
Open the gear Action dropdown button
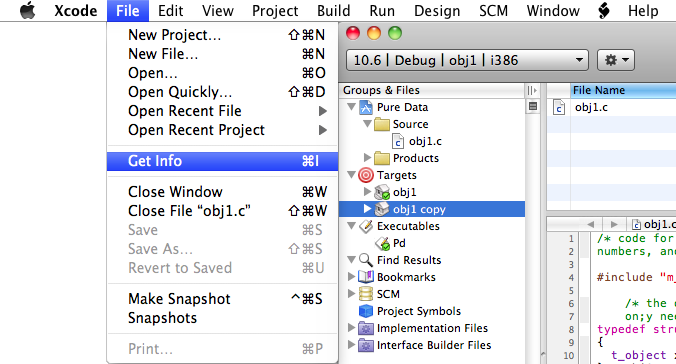[x=616, y=60]
